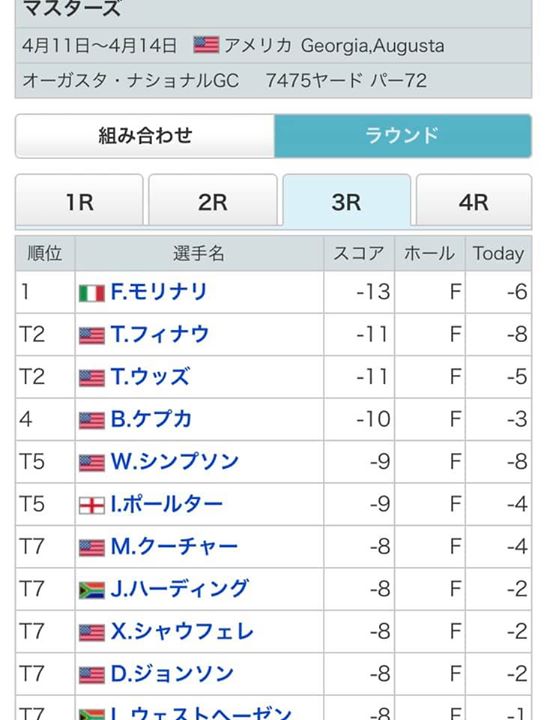Open M.クーチャー player profile link
Image resolution: width=547 pixels, height=720 pixels.
coord(174,546)
